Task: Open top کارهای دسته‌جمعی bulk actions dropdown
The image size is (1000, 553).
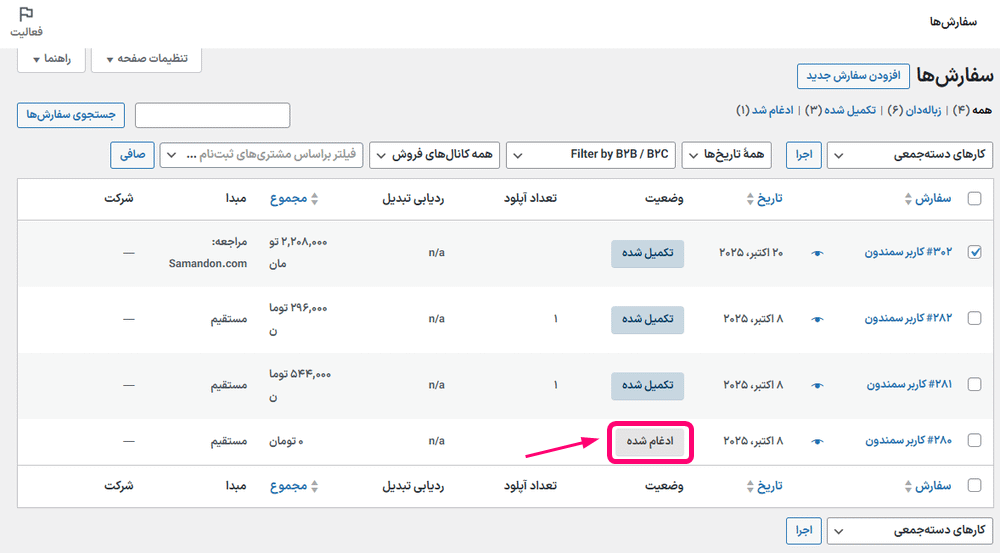Action: pyautogui.click(x=909, y=155)
